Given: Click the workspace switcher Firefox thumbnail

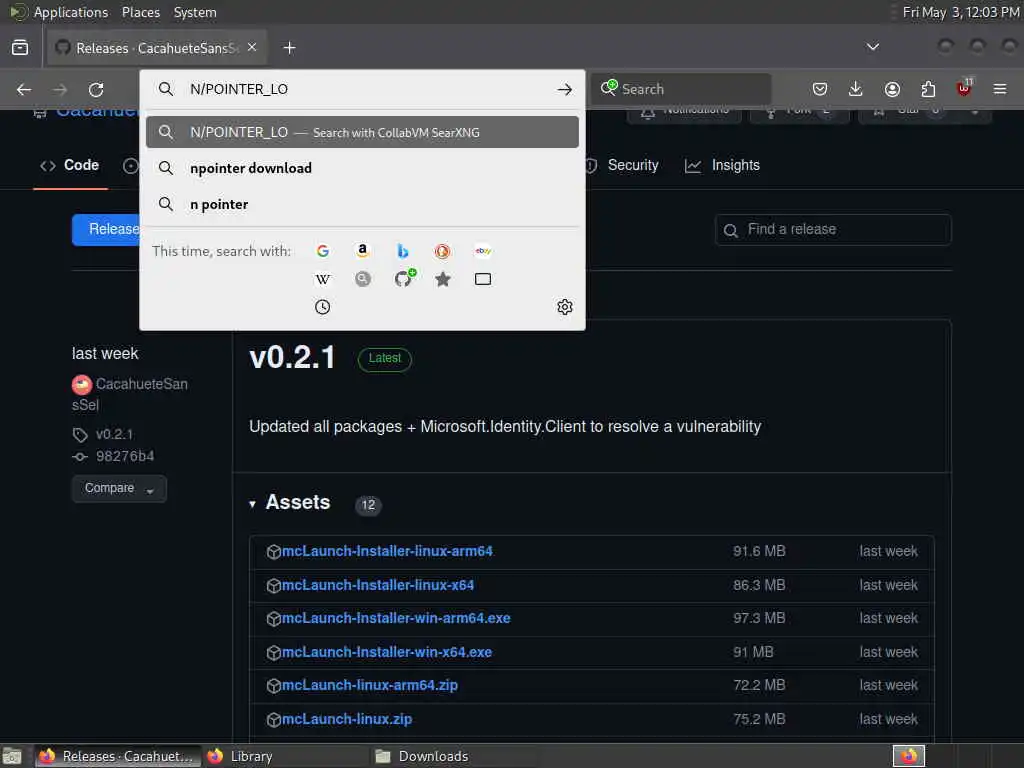Looking at the screenshot, I should 908,756.
